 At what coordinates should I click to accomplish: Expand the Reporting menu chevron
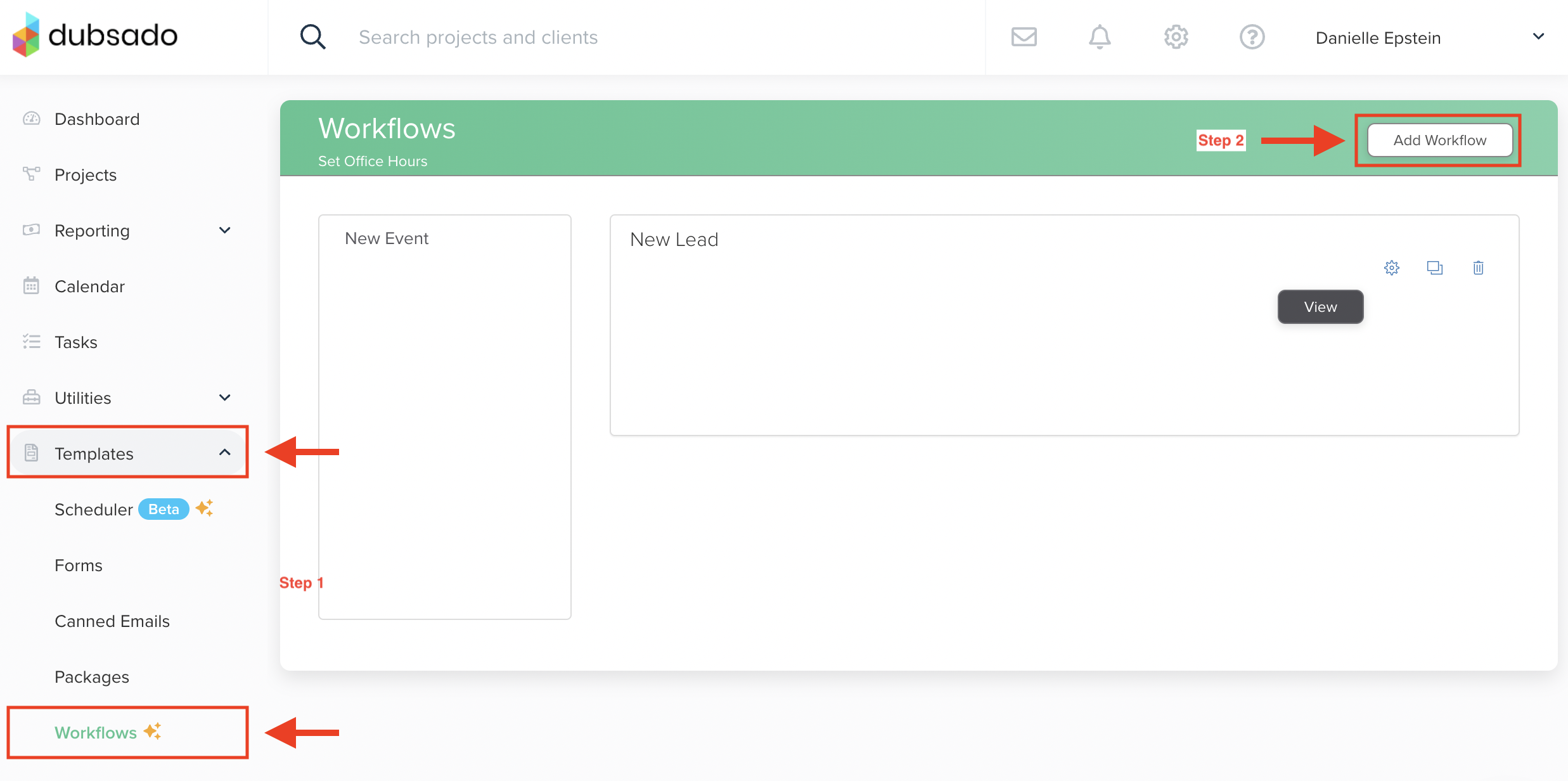pyautogui.click(x=224, y=230)
